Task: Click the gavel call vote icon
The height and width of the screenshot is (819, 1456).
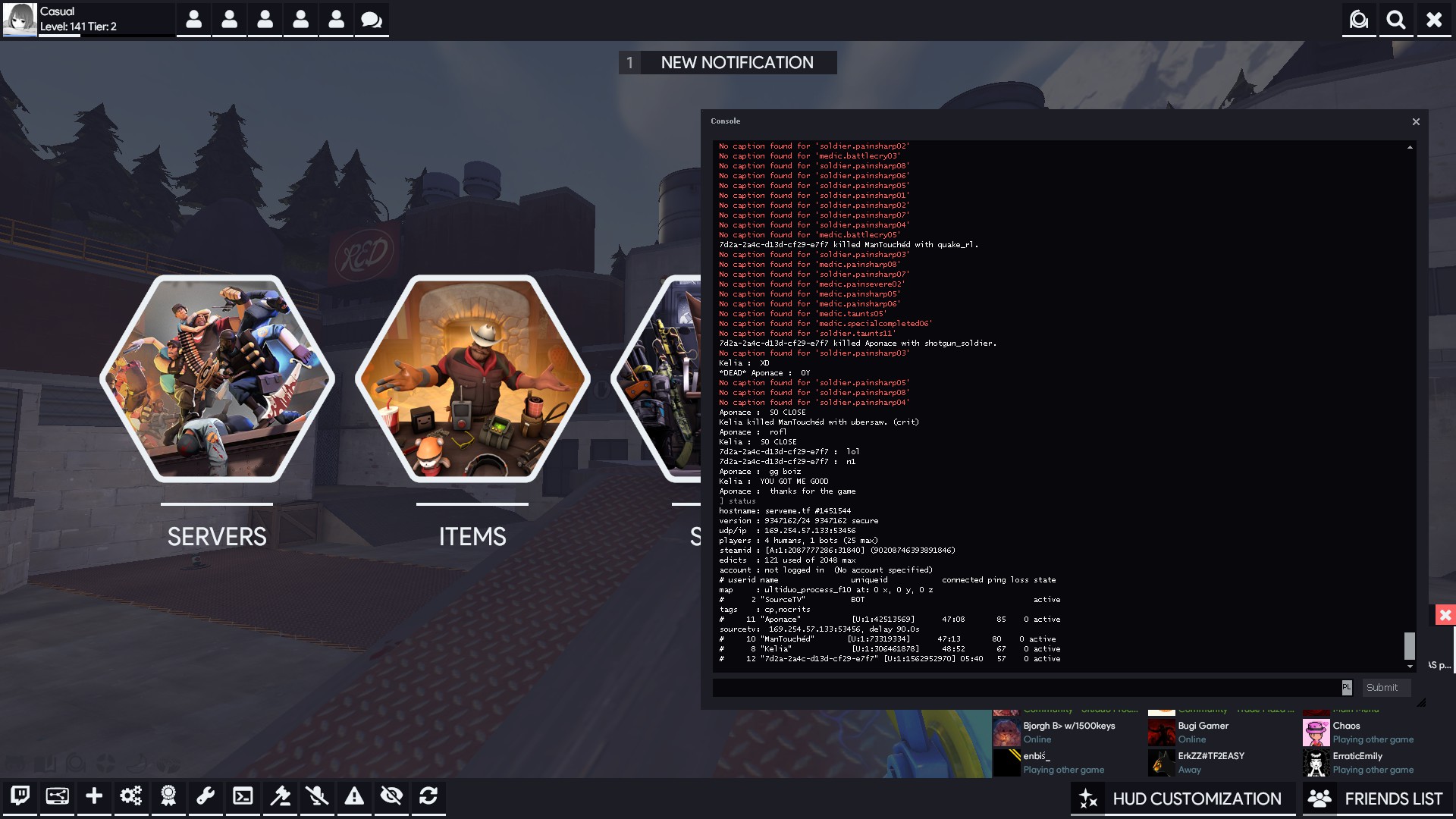Action: click(x=280, y=795)
